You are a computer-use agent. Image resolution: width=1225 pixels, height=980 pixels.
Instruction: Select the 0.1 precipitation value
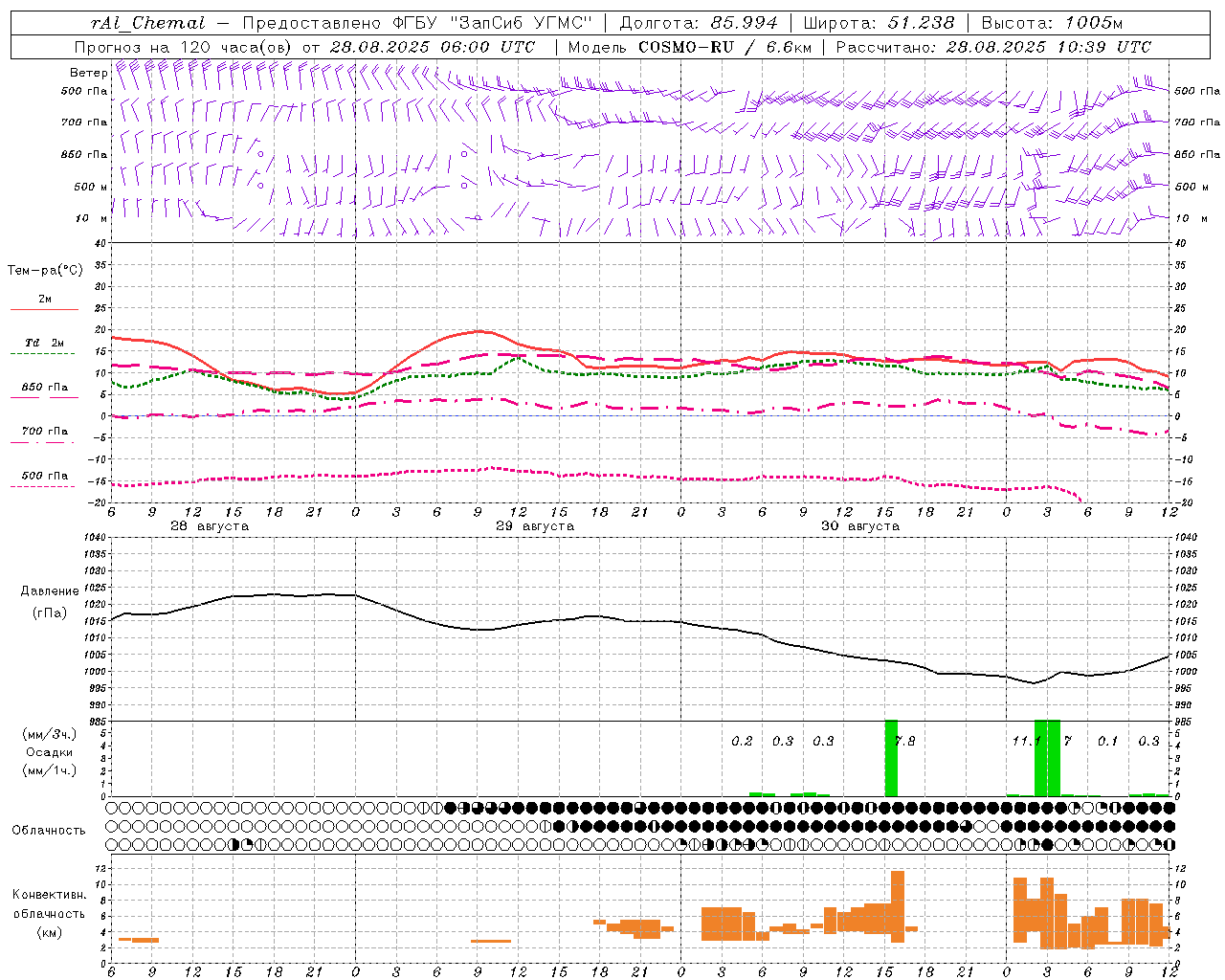pyautogui.click(x=1107, y=741)
